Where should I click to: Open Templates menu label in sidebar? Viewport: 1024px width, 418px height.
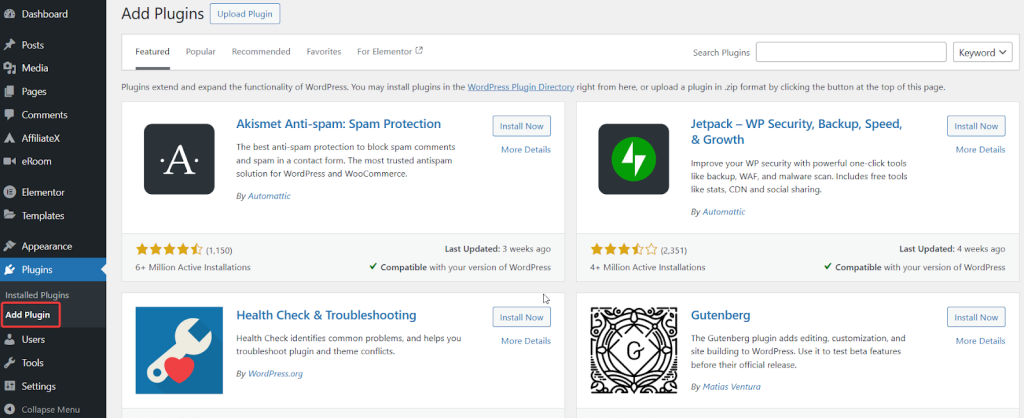[43, 216]
